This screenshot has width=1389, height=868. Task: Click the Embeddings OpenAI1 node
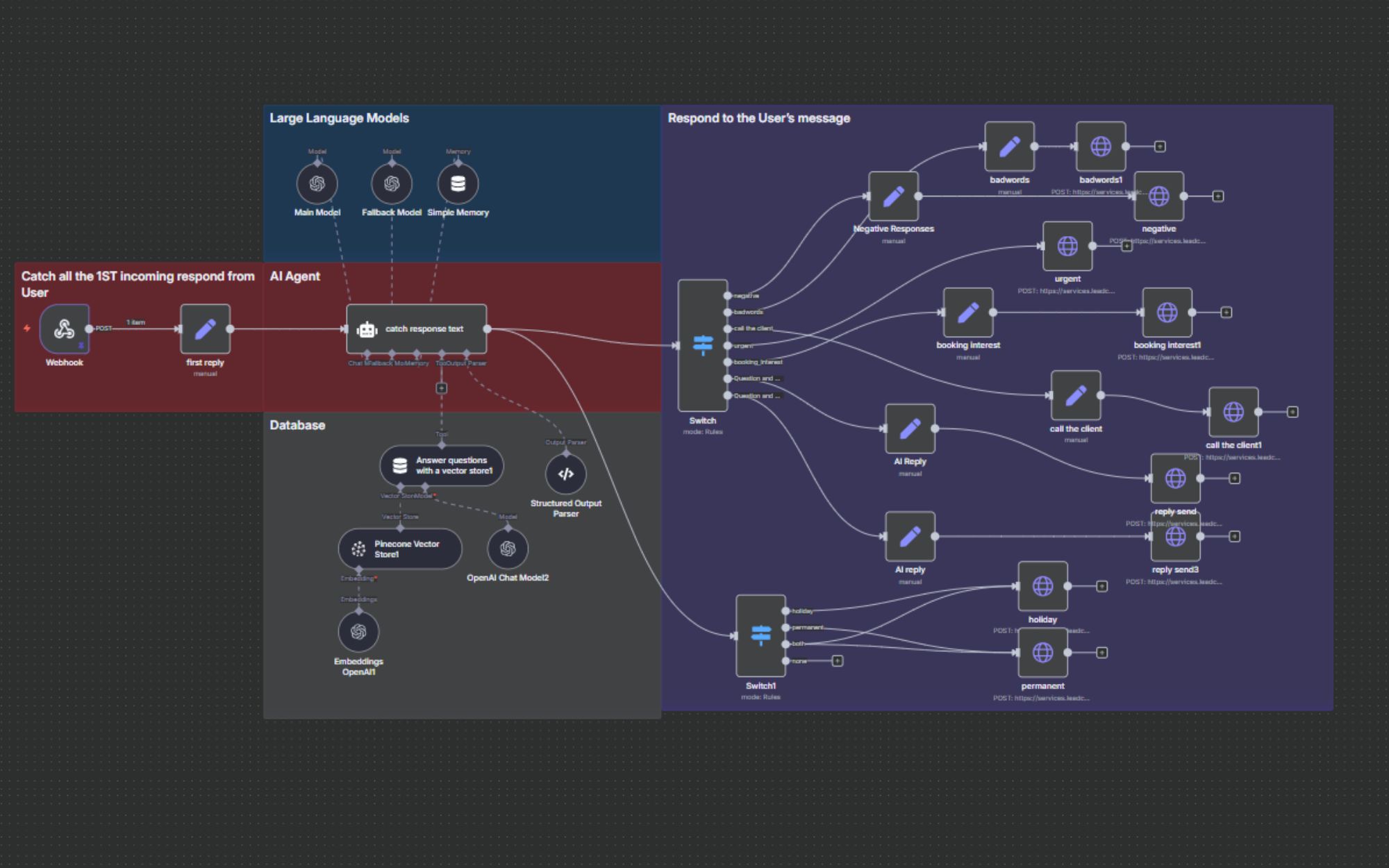tap(358, 632)
